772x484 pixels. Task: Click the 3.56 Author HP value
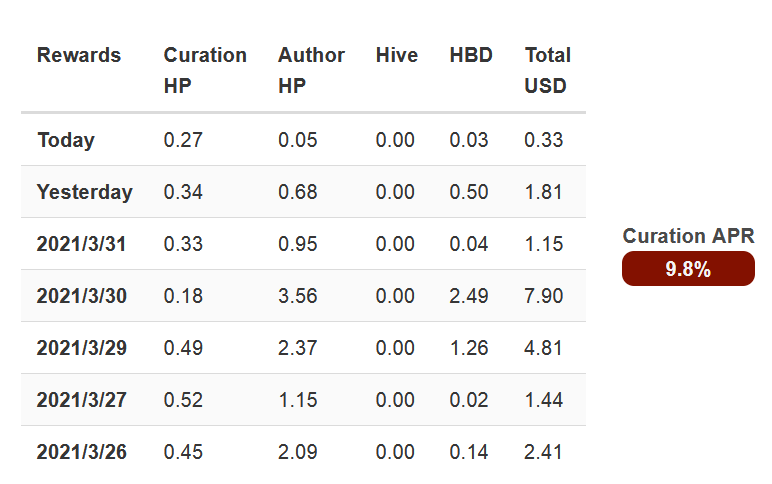click(x=297, y=296)
